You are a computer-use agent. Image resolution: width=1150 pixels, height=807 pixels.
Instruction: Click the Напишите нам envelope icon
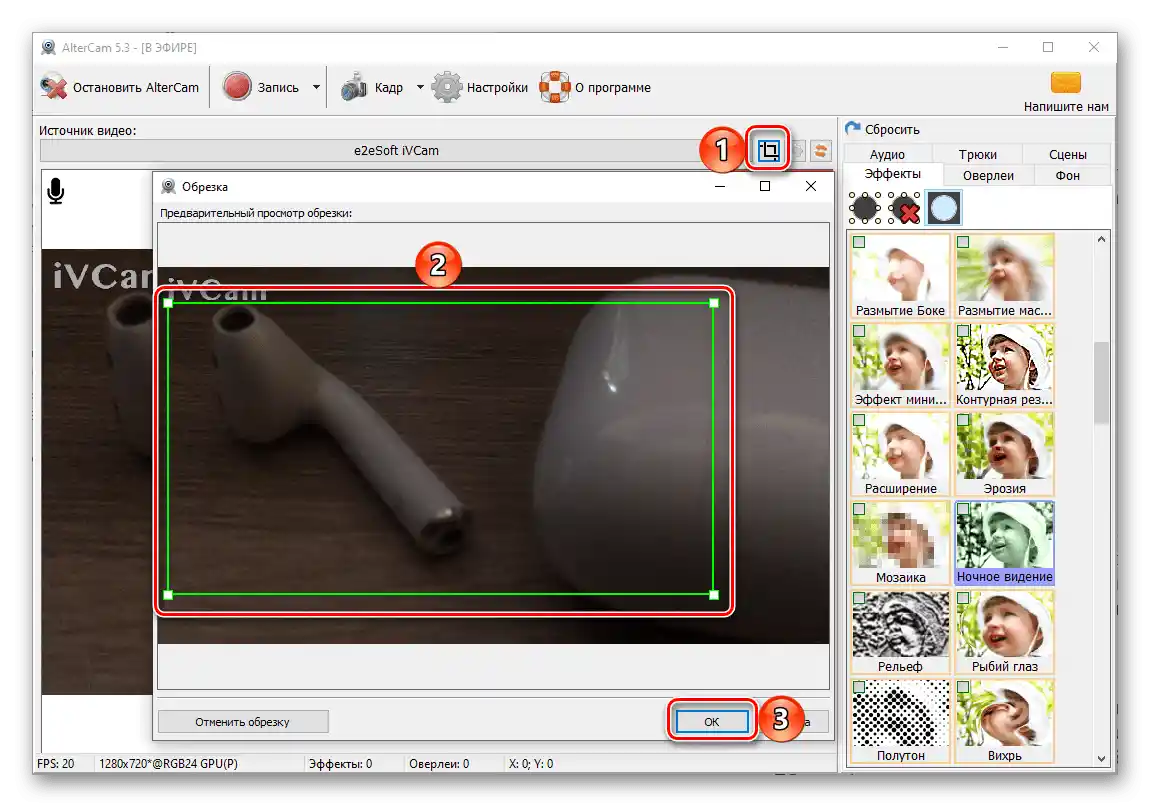[x=1066, y=82]
